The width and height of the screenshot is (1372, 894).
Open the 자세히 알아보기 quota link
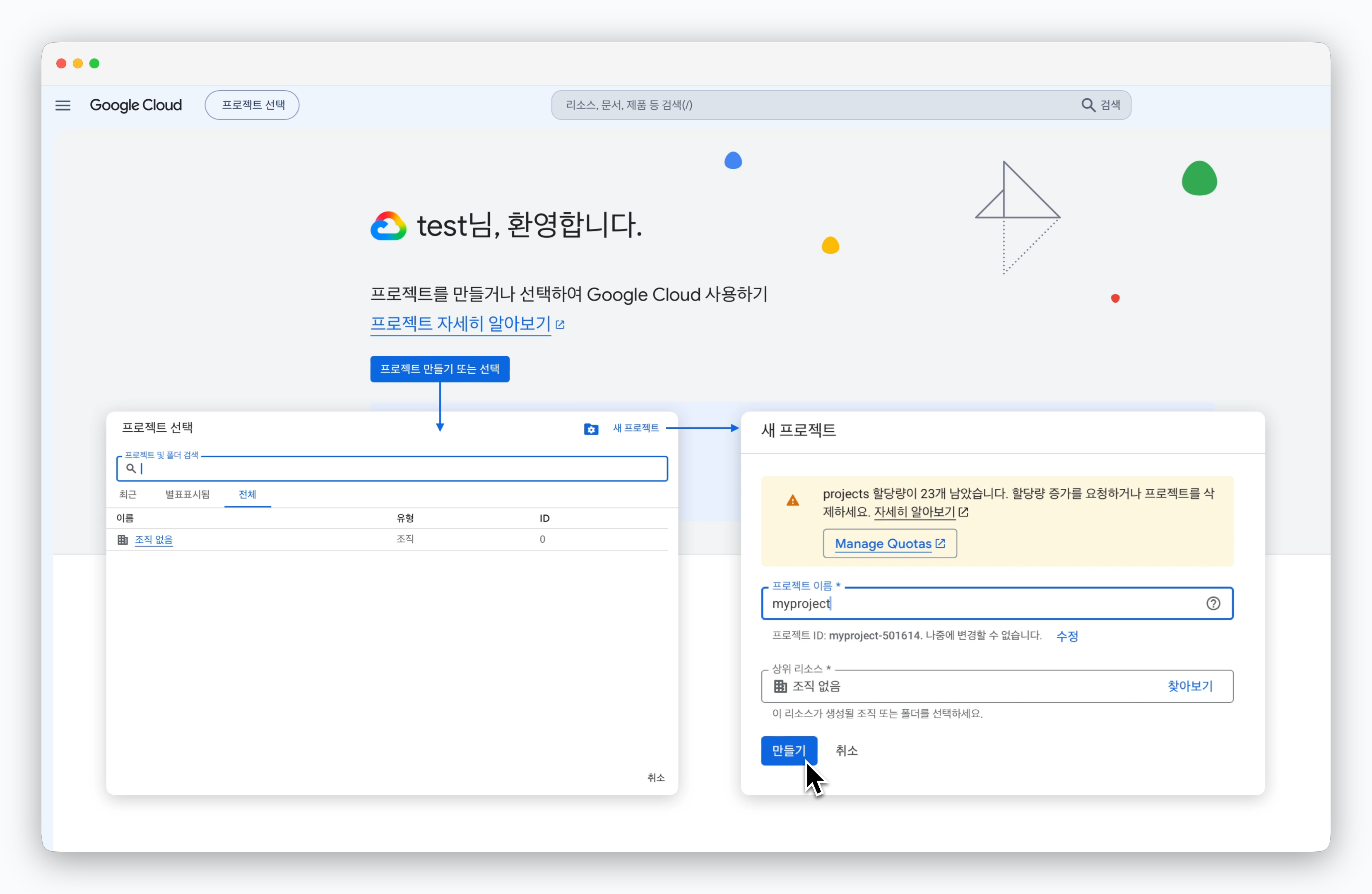(914, 512)
